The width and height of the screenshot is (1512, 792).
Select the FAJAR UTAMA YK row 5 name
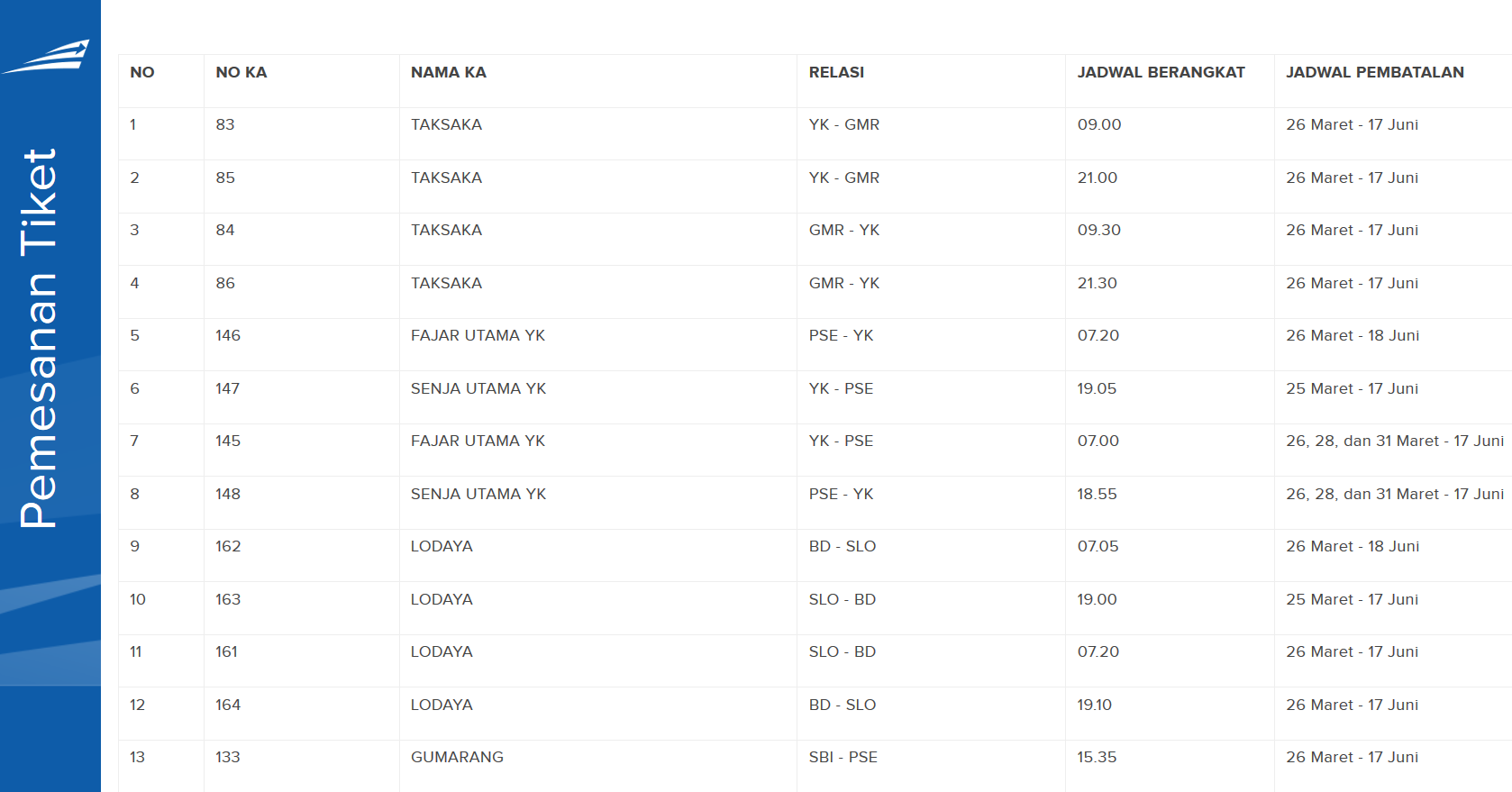point(478,335)
